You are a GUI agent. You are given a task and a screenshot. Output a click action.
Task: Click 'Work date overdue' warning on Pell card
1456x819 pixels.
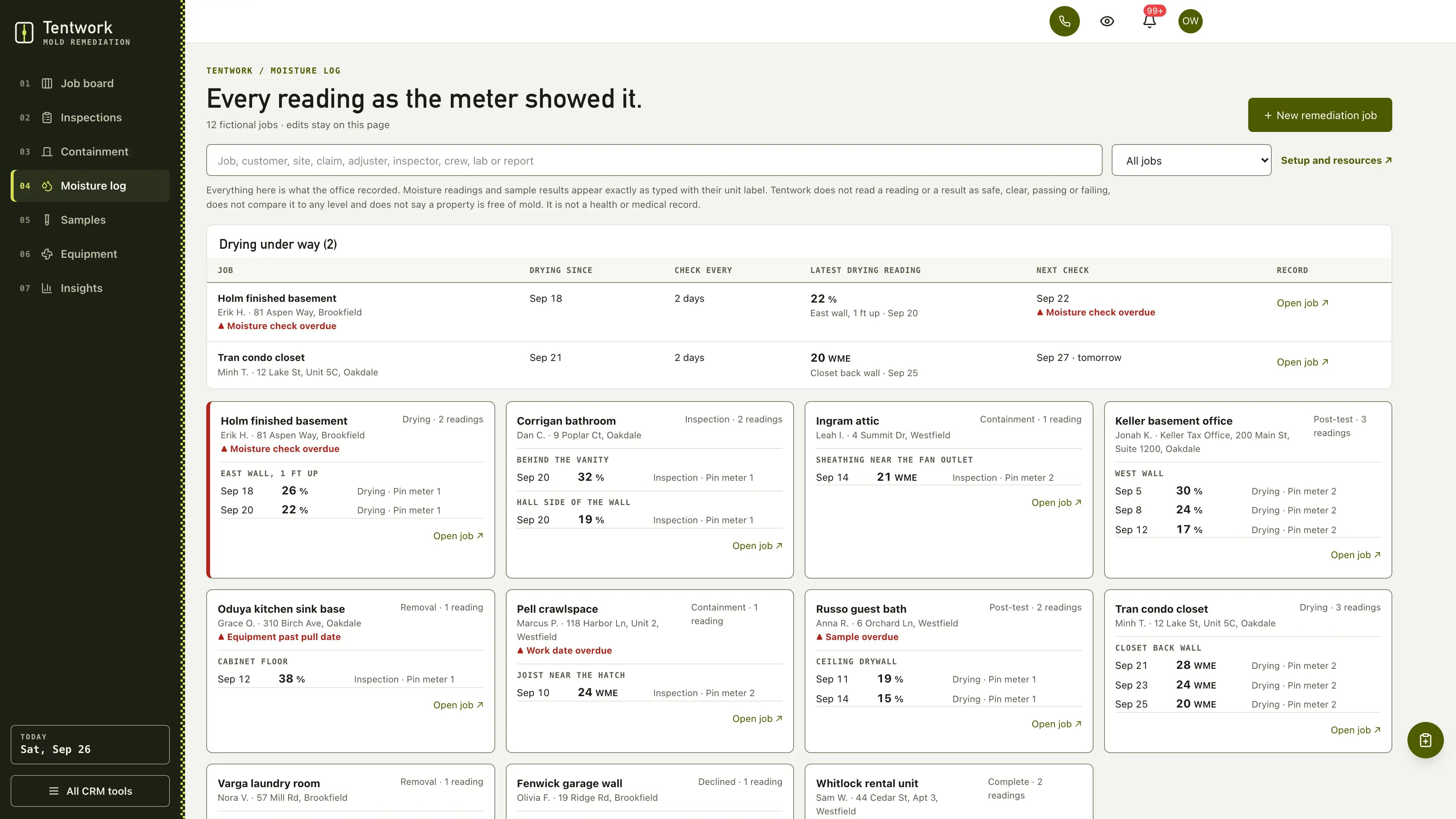point(564,651)
